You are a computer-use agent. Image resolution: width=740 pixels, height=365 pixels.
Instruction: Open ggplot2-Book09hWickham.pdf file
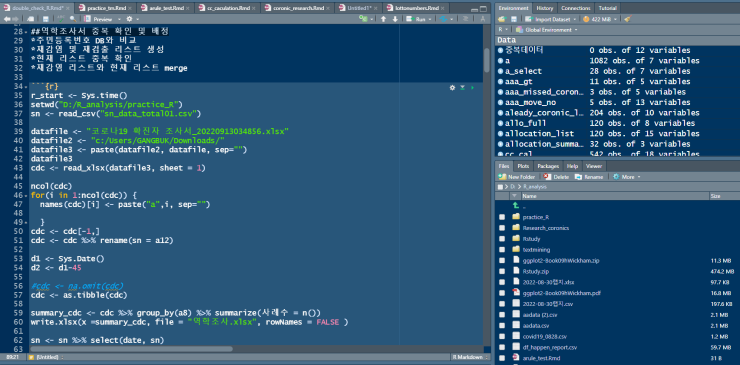561,293
